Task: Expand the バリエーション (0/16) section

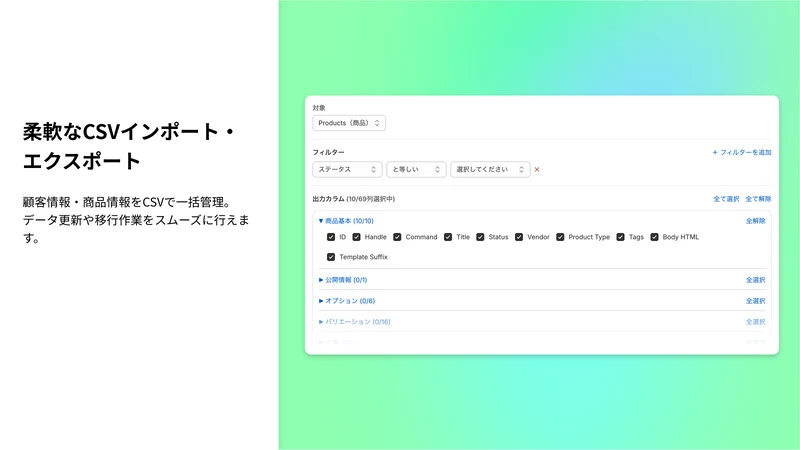Action: coord(355,322)
